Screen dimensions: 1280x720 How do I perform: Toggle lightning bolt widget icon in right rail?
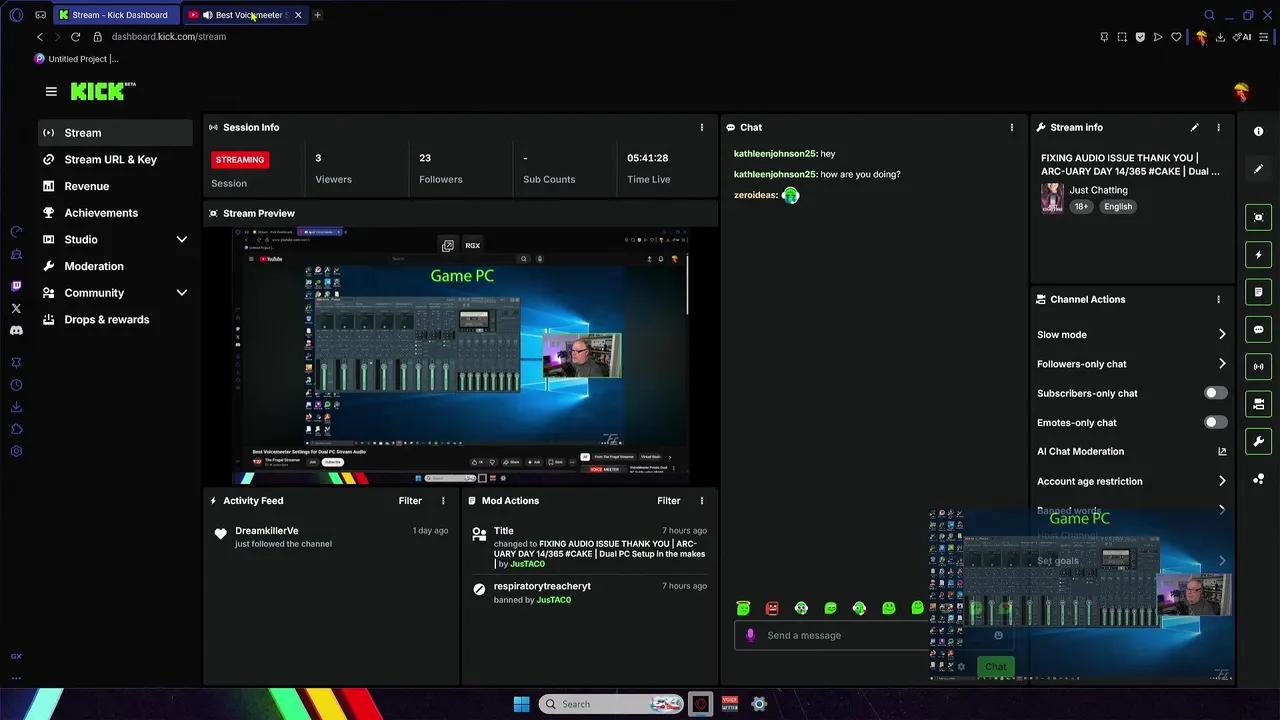pyautogui.click(x=1258, y=255)
